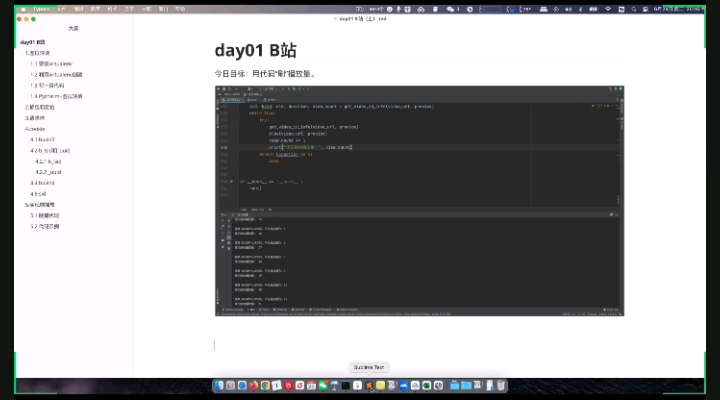
Task: Jump to outline item 4.2.2 _uuid
Action: click(x=48, y=172)
